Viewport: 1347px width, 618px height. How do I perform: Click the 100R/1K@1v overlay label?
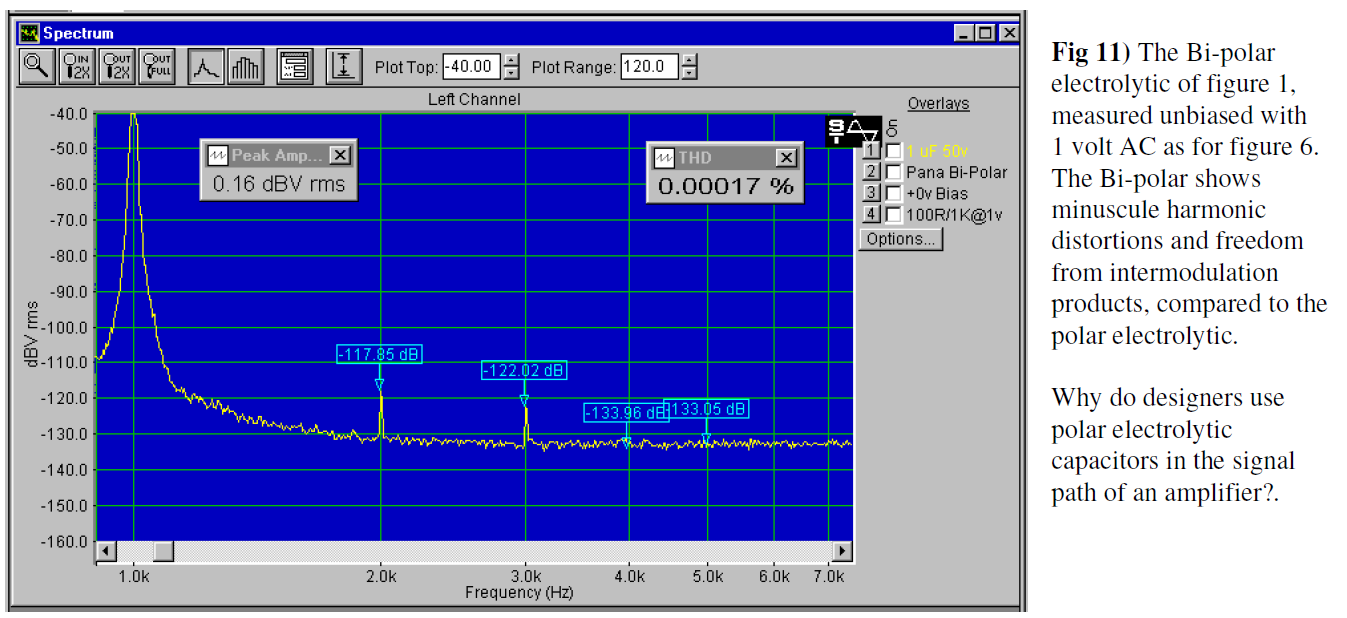coord(954,214)
